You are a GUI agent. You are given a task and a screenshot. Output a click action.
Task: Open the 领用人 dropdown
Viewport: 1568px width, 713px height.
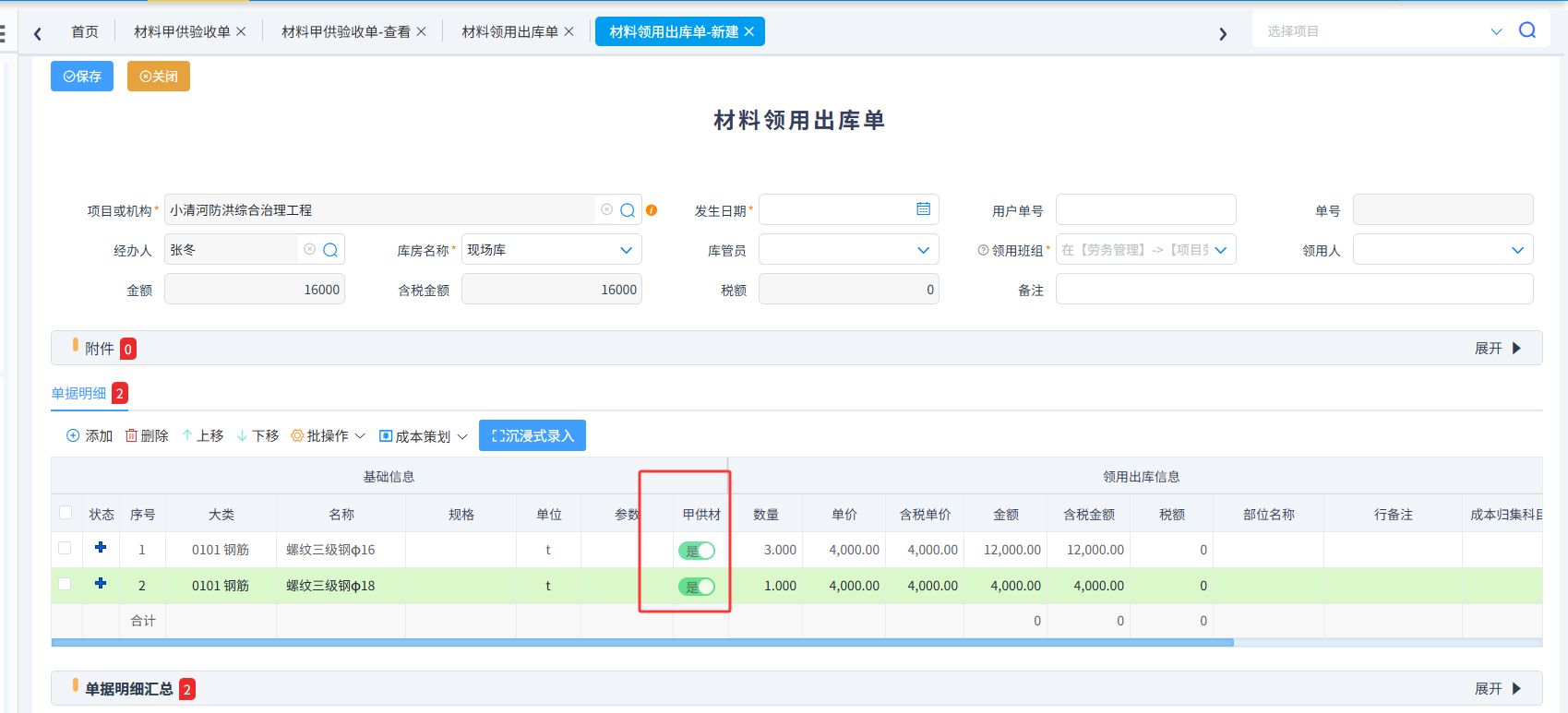click(1442, 250)
